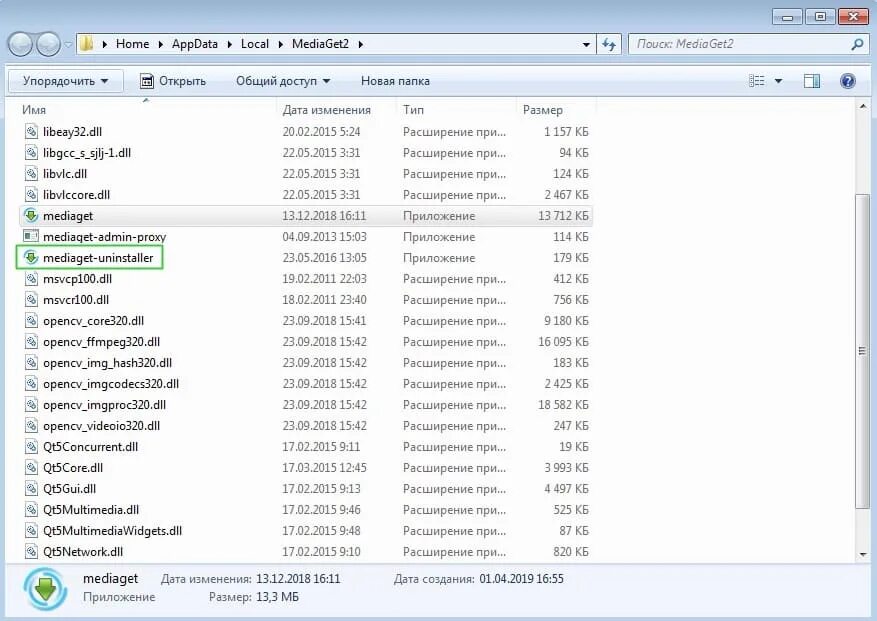This screenshot has height=621, width=877.
Task: Click the folder icon in address bar
Action: tap(87, 44)
